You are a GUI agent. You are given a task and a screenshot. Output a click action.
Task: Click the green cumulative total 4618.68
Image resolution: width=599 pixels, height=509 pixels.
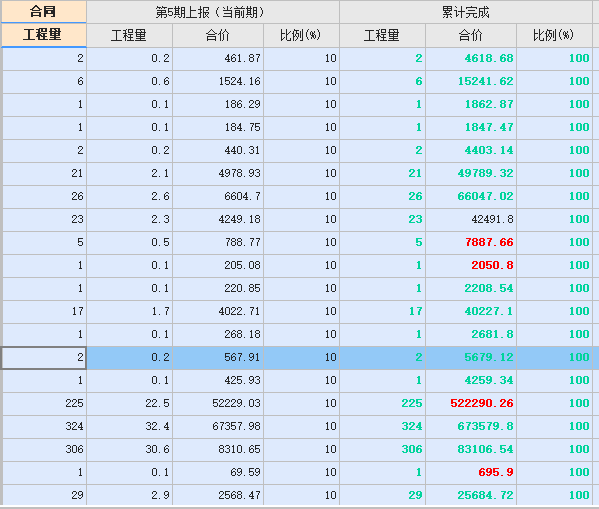(471, 58)
